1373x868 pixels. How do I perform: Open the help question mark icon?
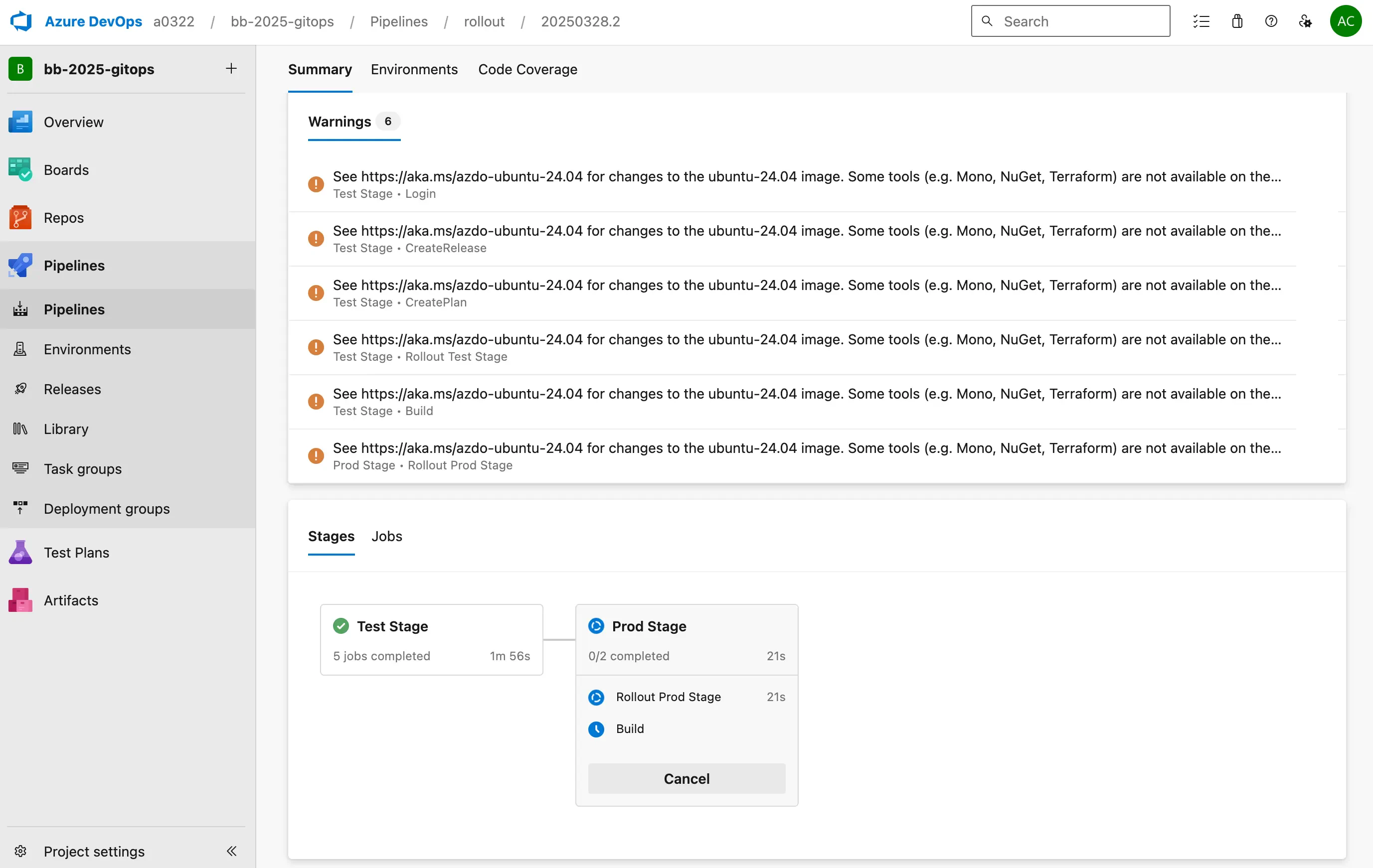[x=1270, y=21]
